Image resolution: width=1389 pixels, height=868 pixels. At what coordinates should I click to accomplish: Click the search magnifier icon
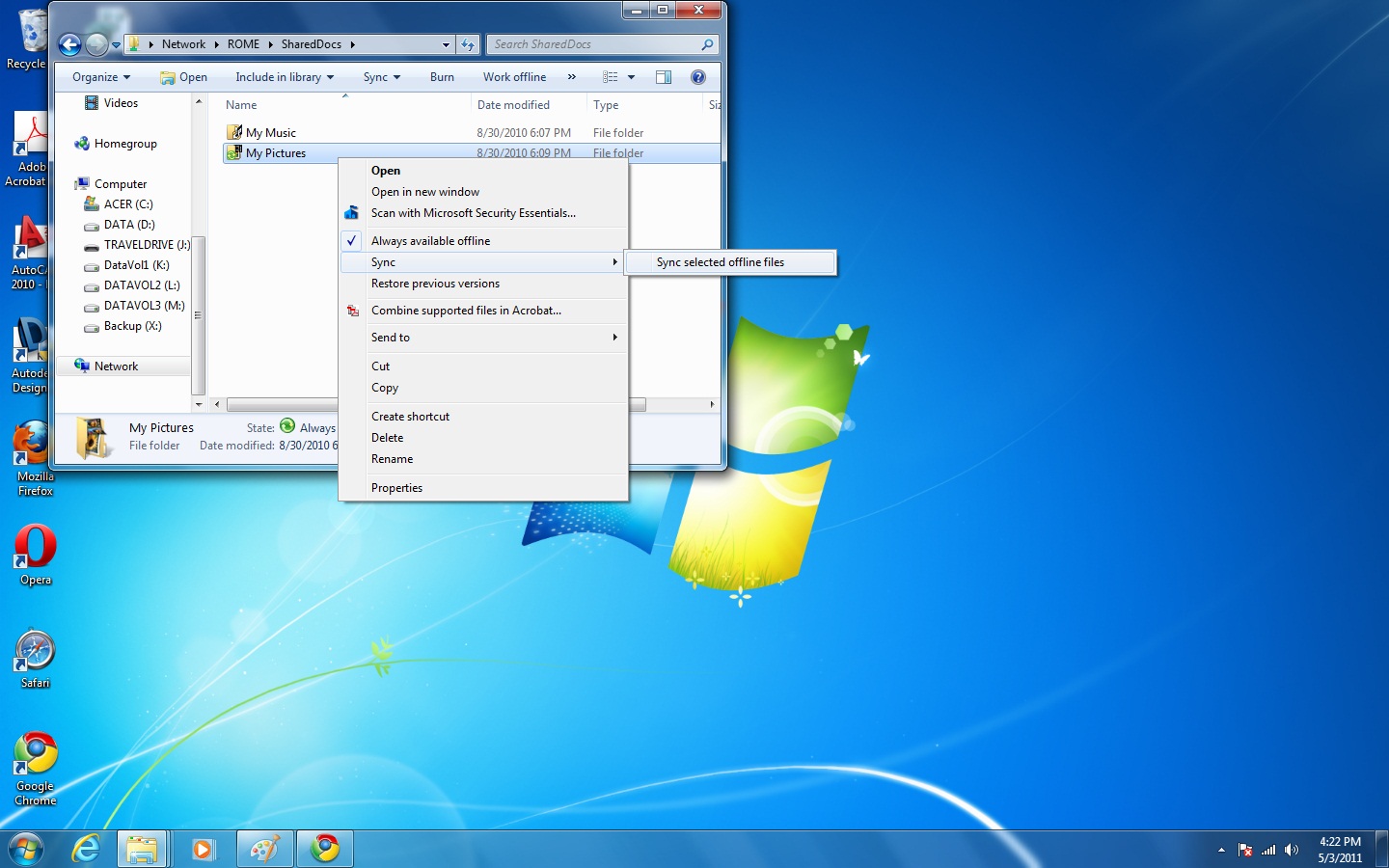click(x=707, y=44)
